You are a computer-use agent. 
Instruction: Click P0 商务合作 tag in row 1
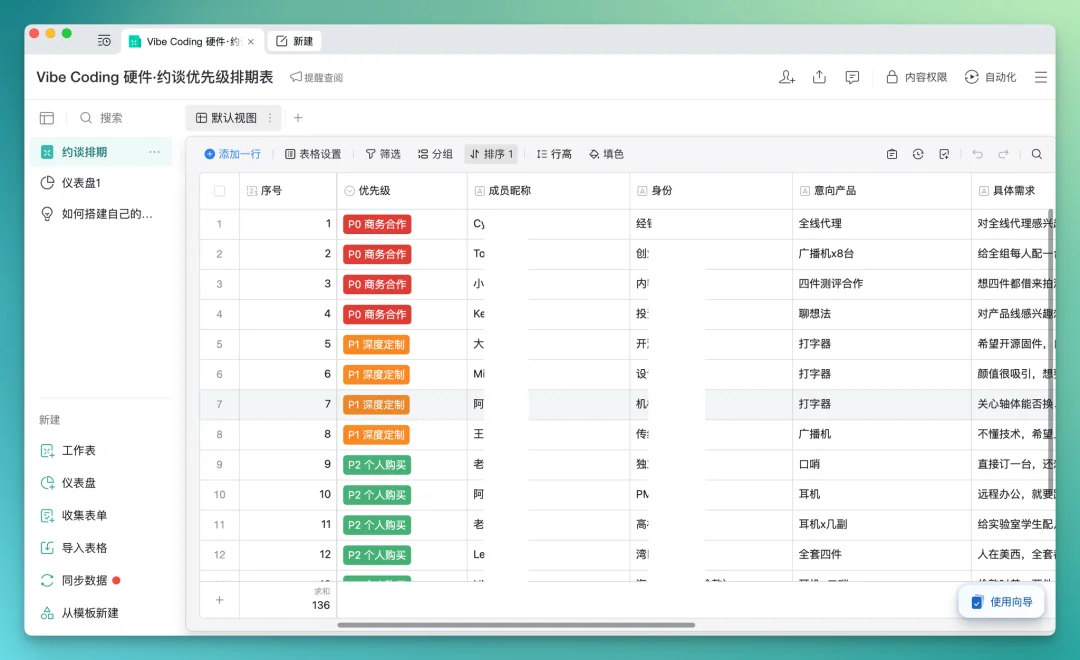[377, 224]
